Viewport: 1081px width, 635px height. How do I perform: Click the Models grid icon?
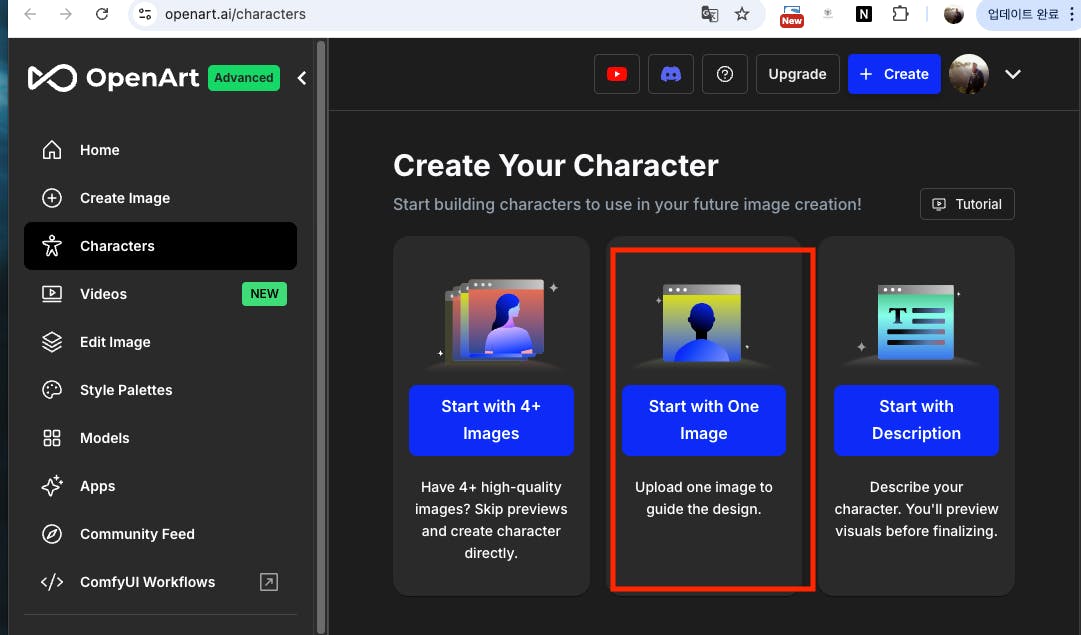[52, 438]
